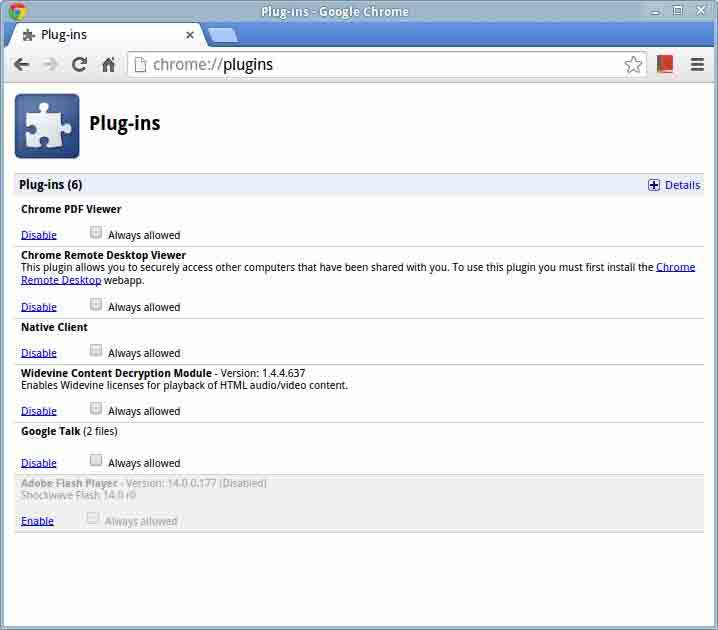Click the puzzle icon on the Plug-ins tab
Image resolution: width=718 pixels, height=630 pixels.
[29, 35]
